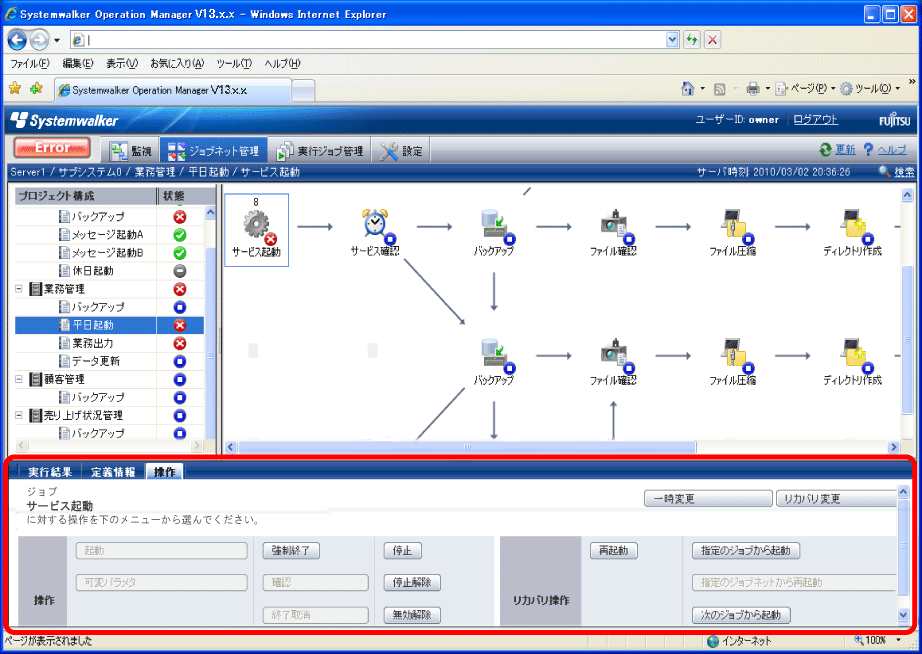The width and height of the screenshot is (922, 654).
Task: Click the browser refresh icon
Action: point(692,40)
